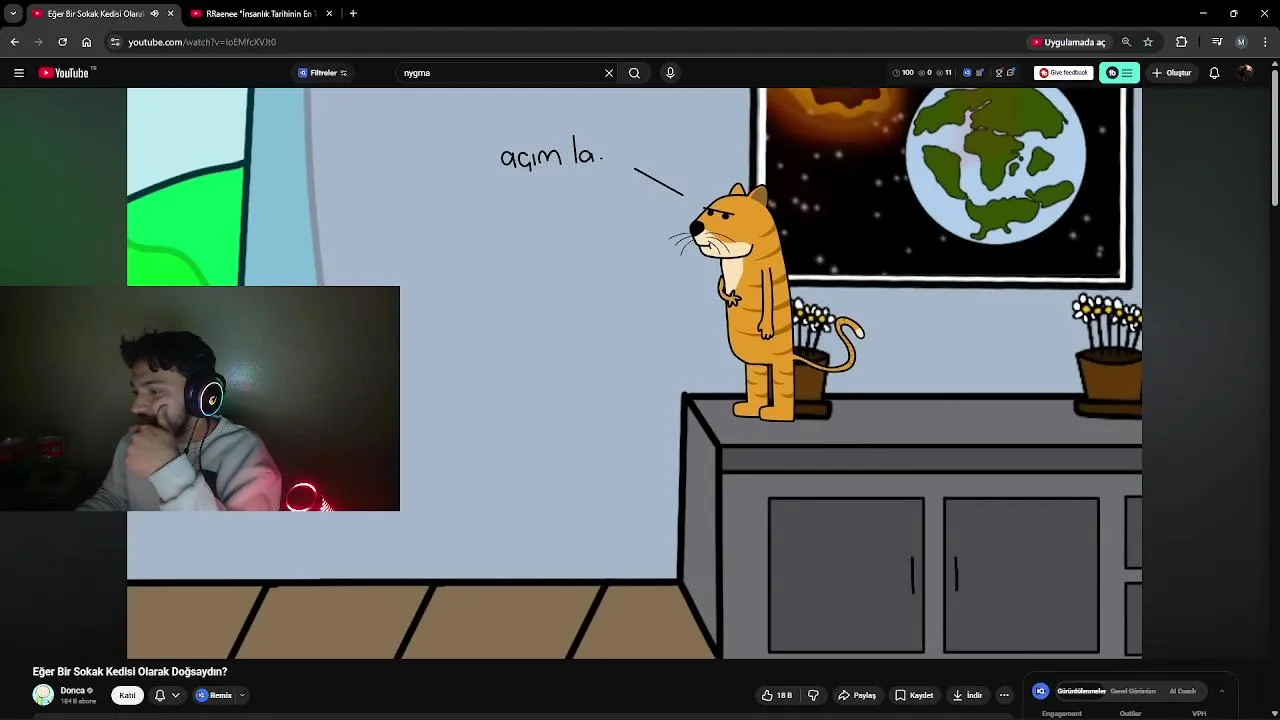The image size is (1280, 720).
Task: Save the video with Kaydet
Action: click(914, 695)
